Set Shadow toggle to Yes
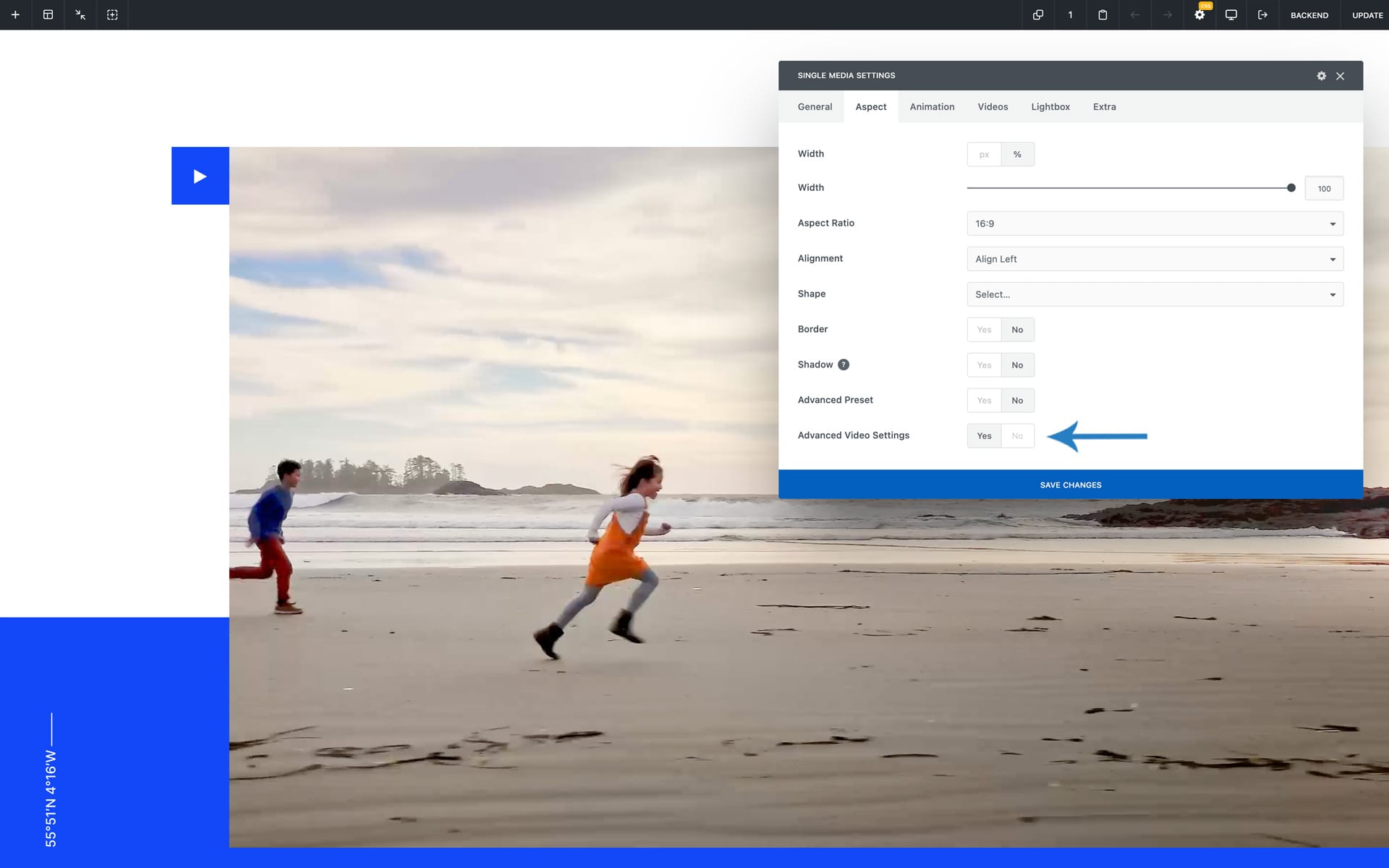 point(984,365)
